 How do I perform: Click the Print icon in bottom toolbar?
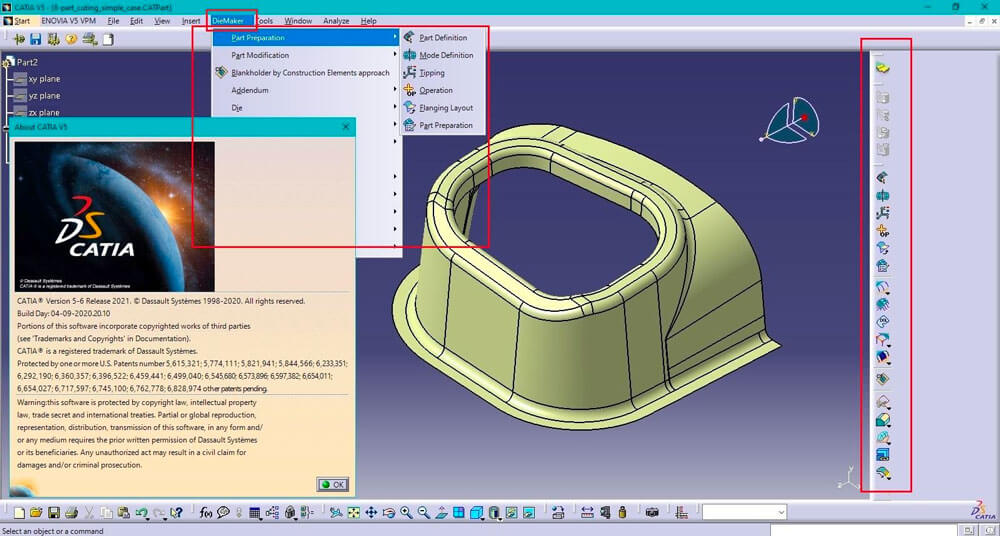coord(71,512)
